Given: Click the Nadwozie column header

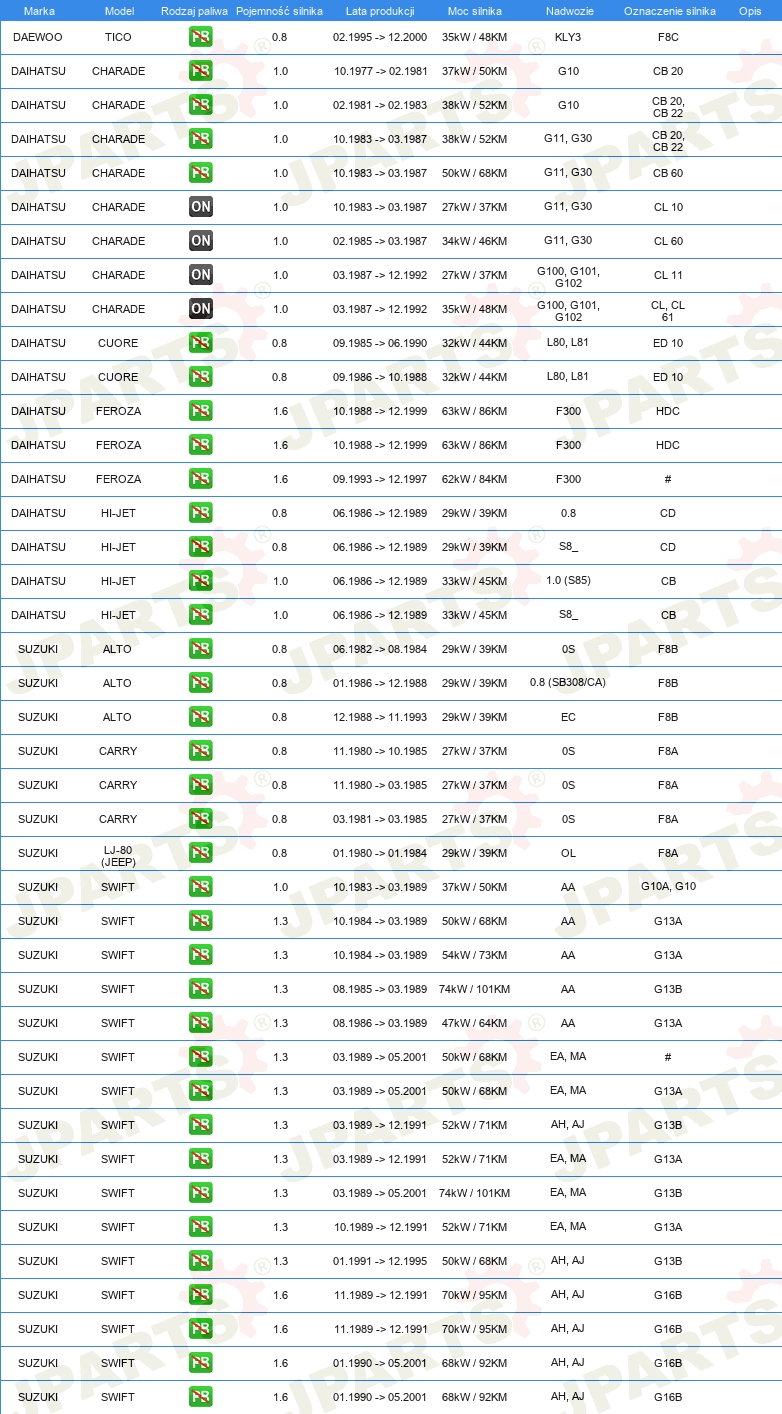Looking at the screenshot, I should pyautogui.click(x=568, y=11).
